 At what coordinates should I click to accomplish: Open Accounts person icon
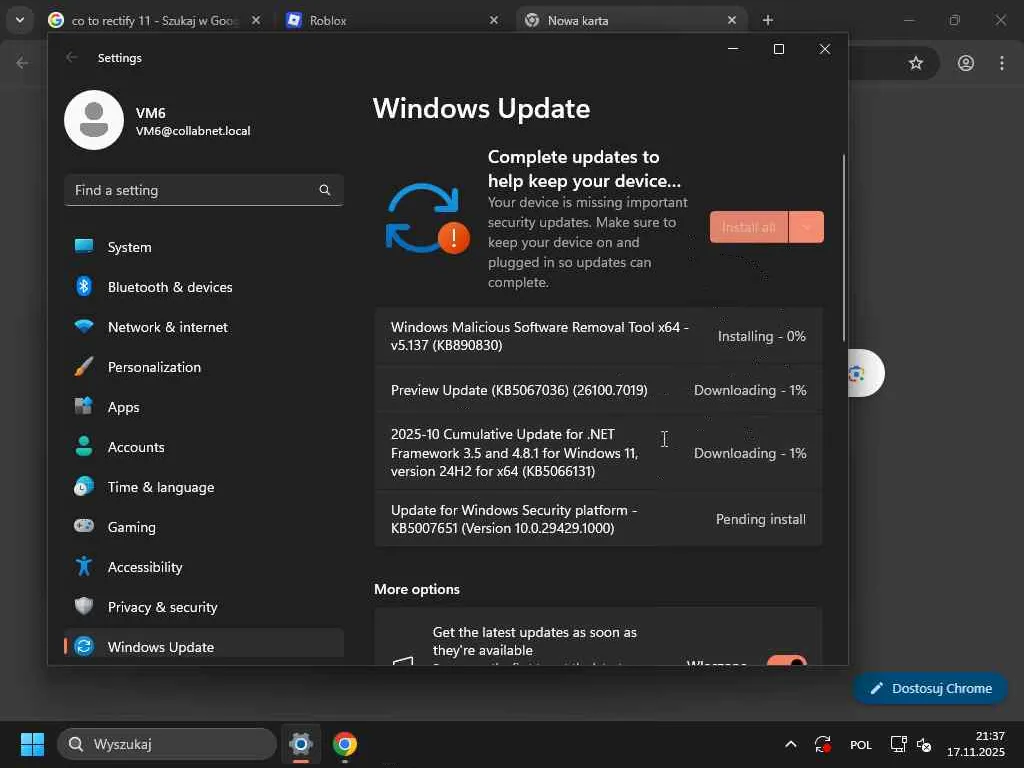point(84,446)
